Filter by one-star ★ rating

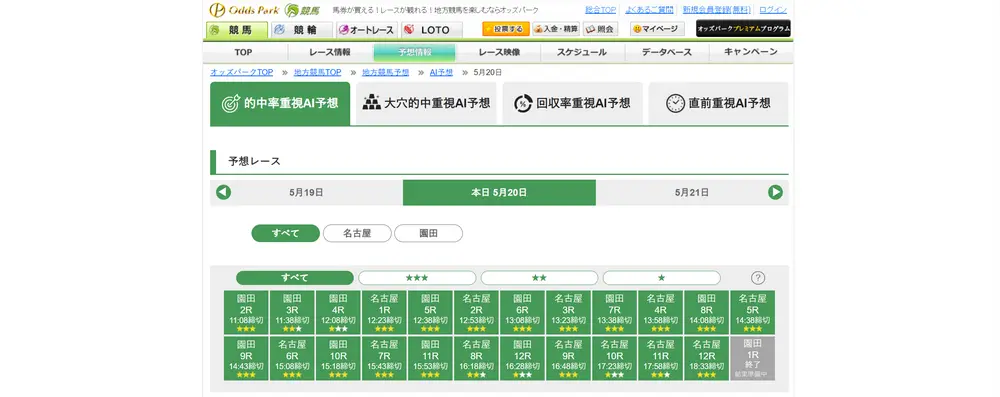pos(662,278)
